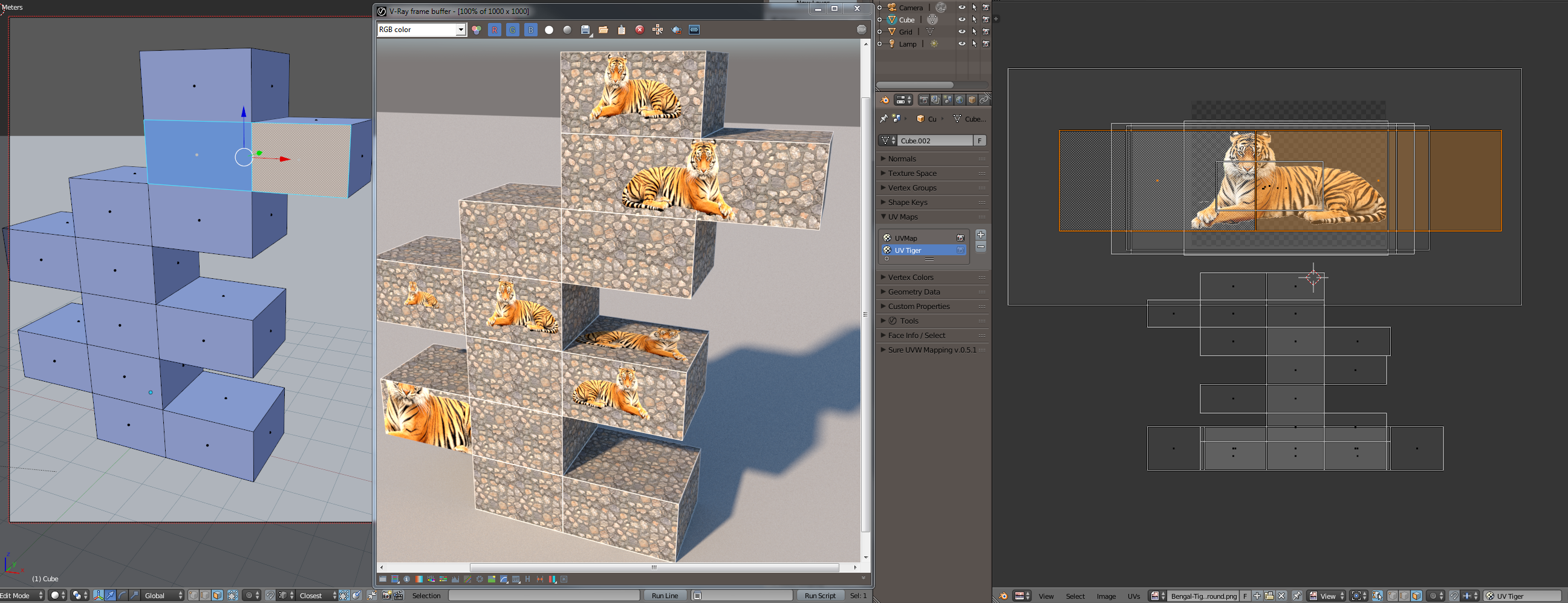
Task: Click the teapot render last icon
Action: pos(676,30)
